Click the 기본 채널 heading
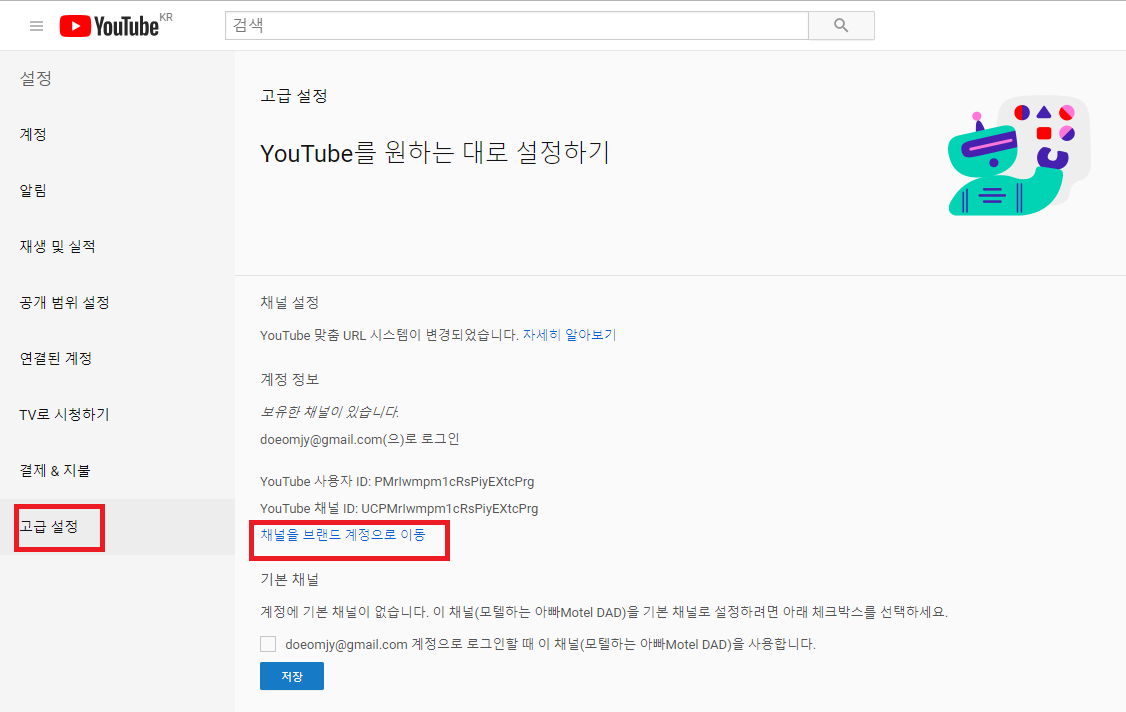1126x712 pixels. coord(289,579)
